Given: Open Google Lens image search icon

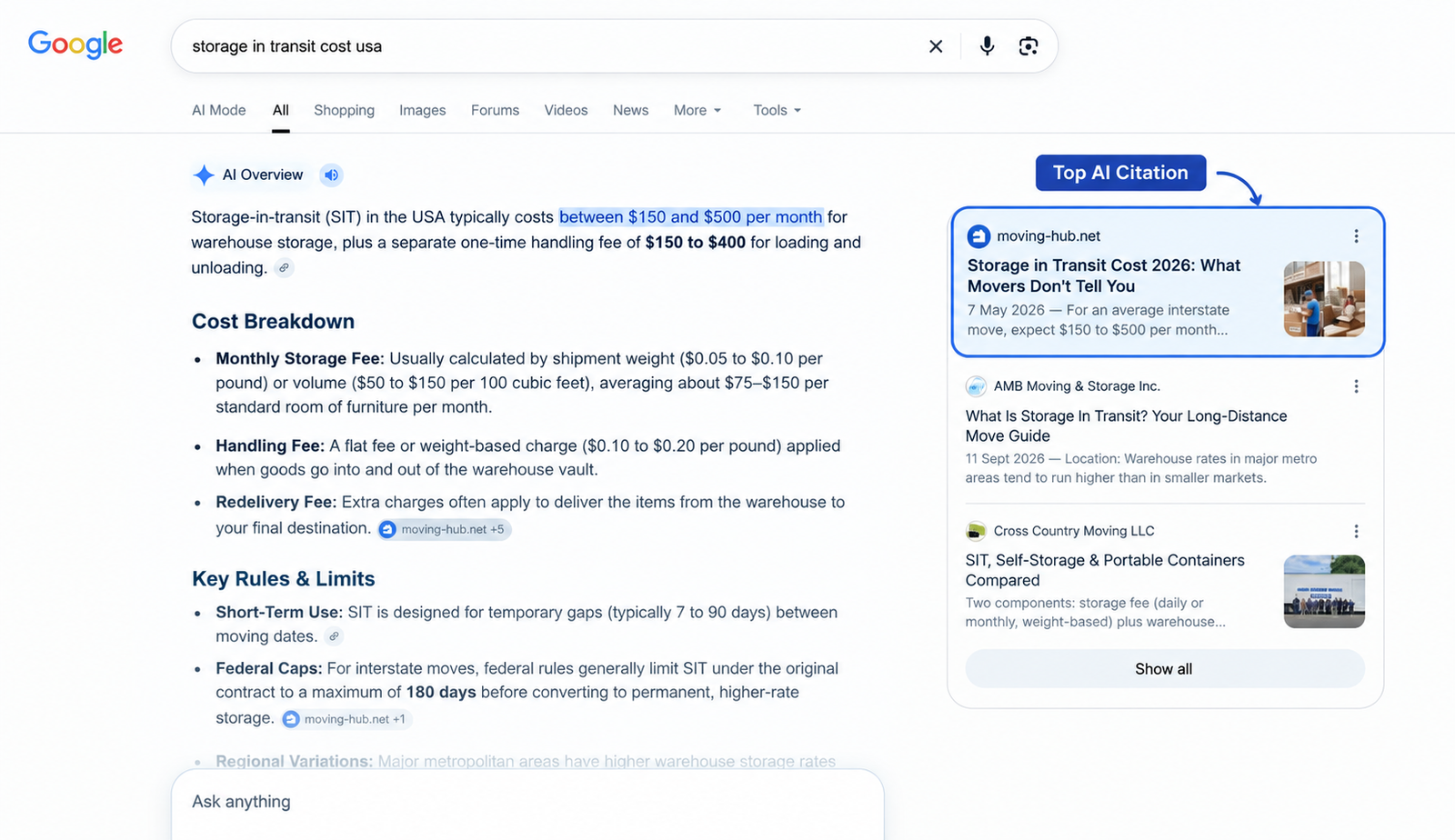Looking at the screenshot, I should coord(1029,46).
